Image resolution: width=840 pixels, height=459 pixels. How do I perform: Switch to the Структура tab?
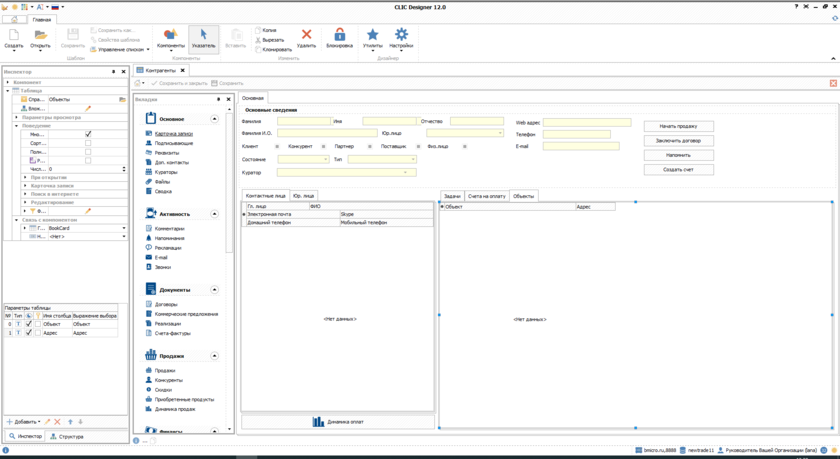point(68,437)
